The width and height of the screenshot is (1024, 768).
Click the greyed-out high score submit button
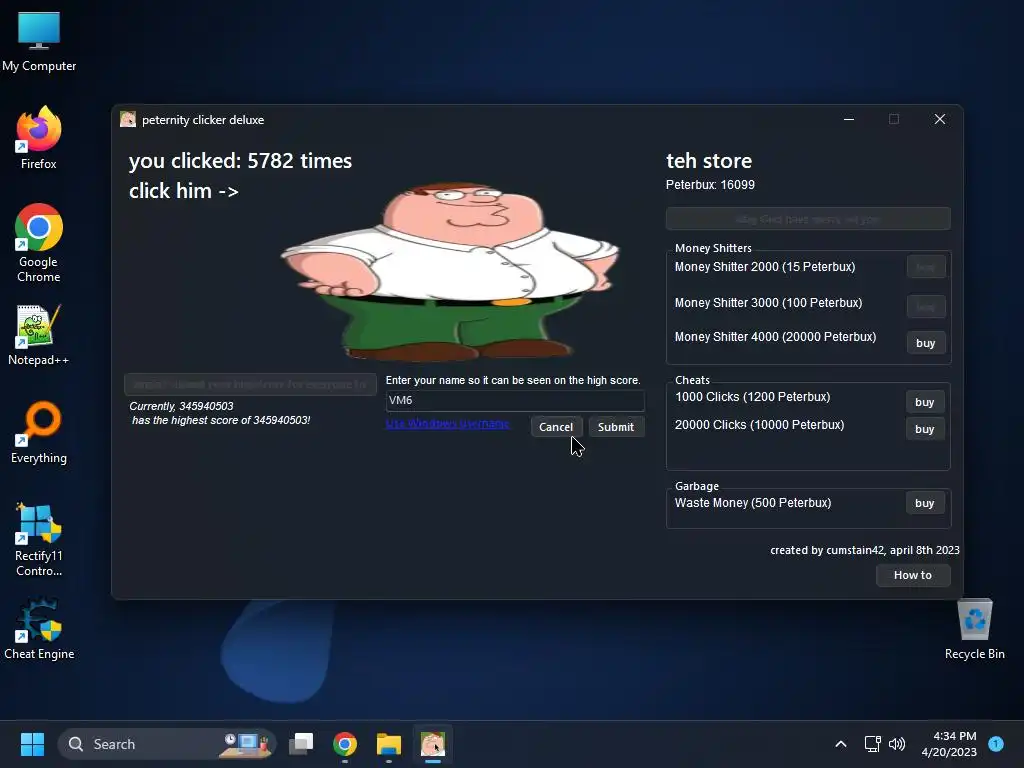(250, 384)
